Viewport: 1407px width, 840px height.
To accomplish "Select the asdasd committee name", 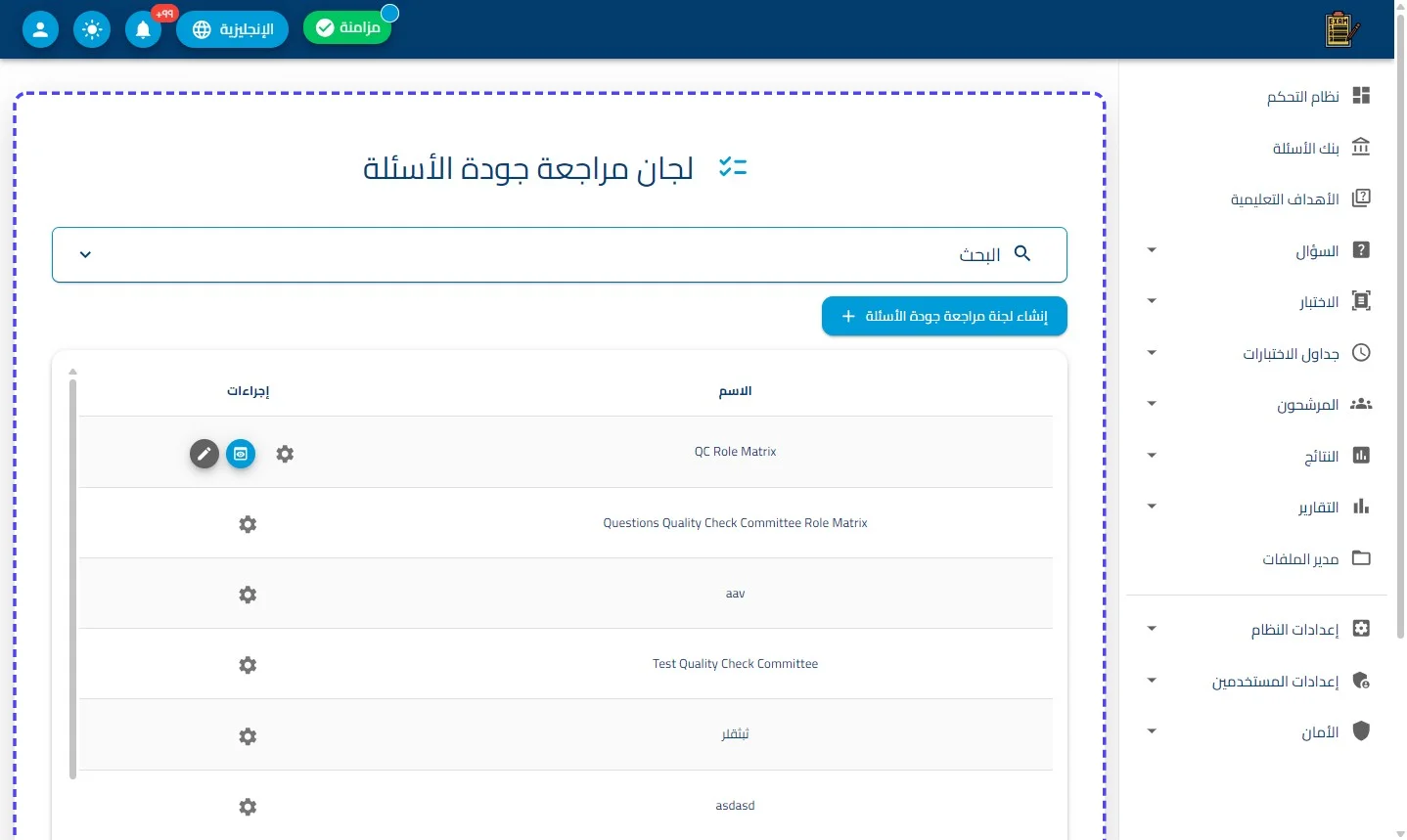I will [x=736, y=806].
